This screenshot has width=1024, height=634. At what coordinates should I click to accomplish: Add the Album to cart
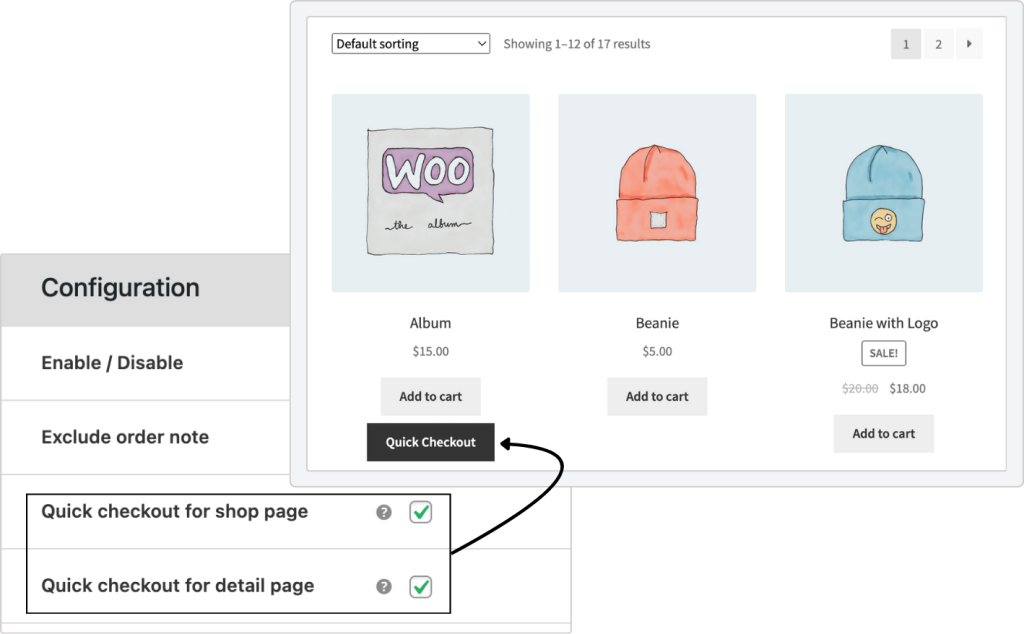pos(430,396)
